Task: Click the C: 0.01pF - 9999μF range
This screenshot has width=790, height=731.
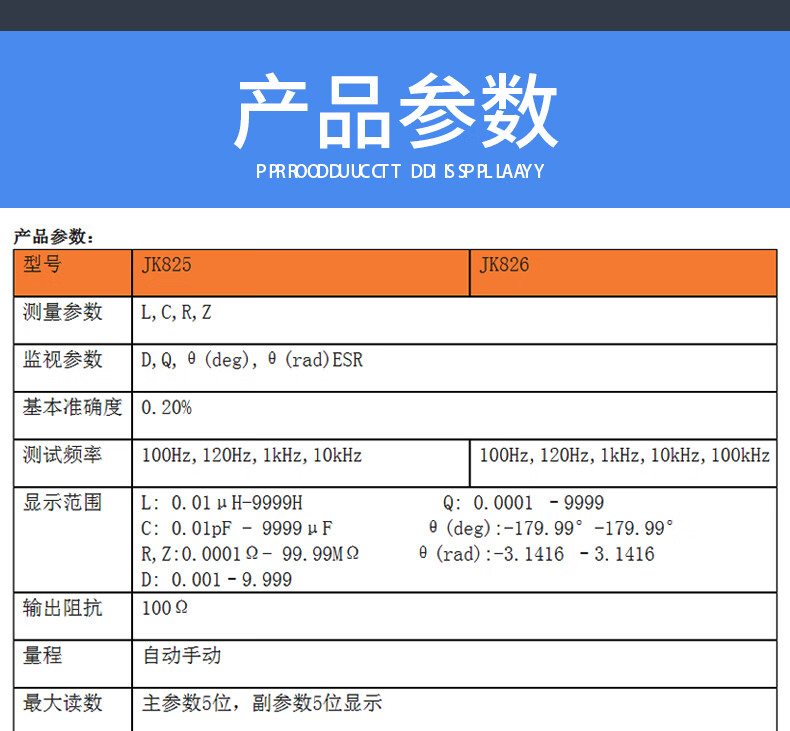Action: (x=237, y=528)
